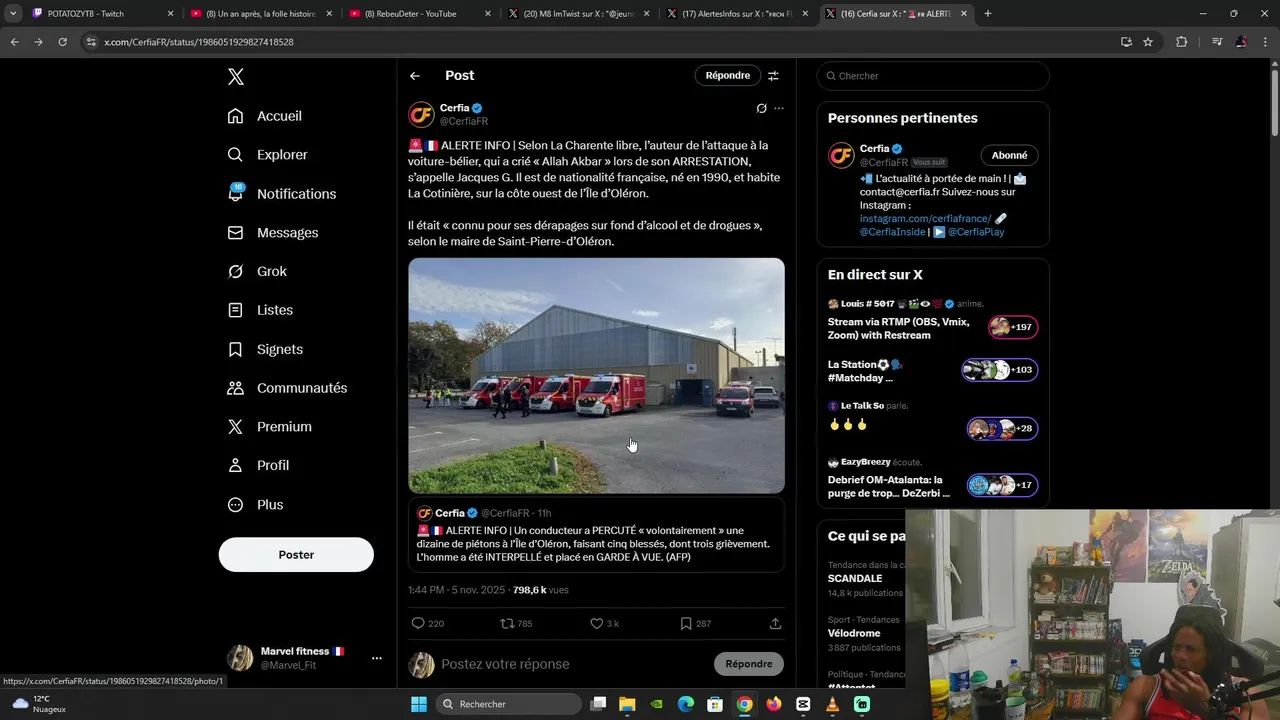Open the Windows Start menu
Viewport: 1280px width, 720px height.
pos(419,704)
